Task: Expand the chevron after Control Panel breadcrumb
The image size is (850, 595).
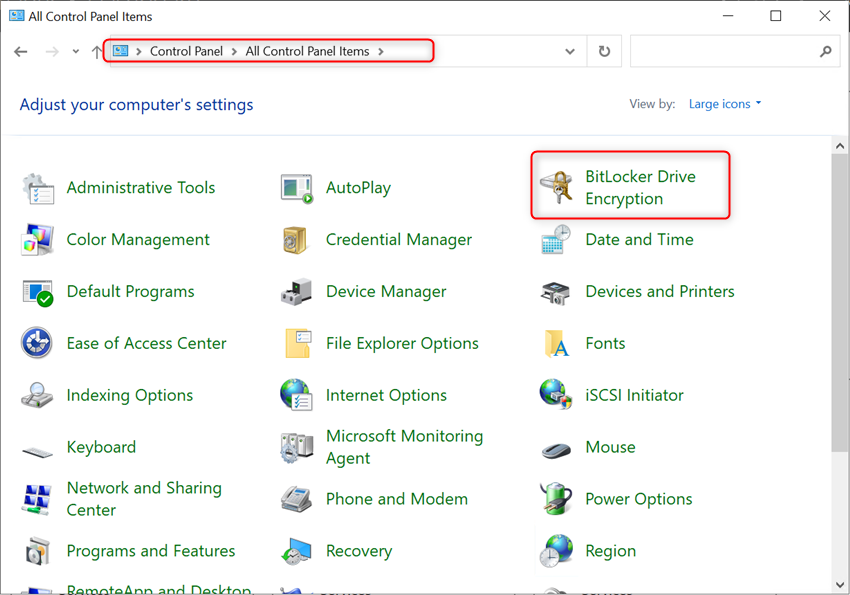Action: [x=234, y=51]
